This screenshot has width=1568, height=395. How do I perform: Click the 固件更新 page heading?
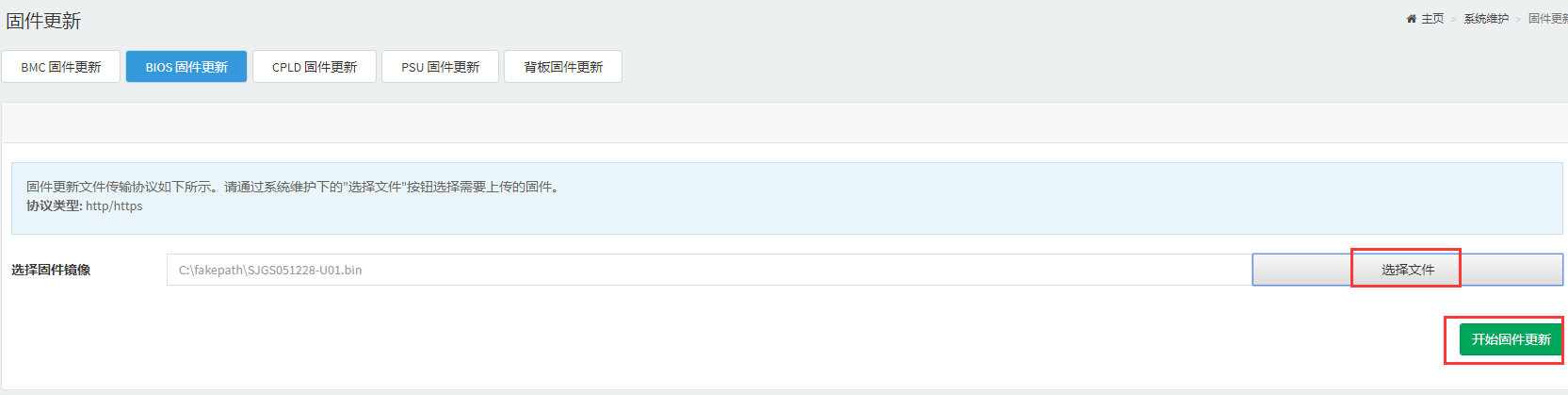(44, 21)
